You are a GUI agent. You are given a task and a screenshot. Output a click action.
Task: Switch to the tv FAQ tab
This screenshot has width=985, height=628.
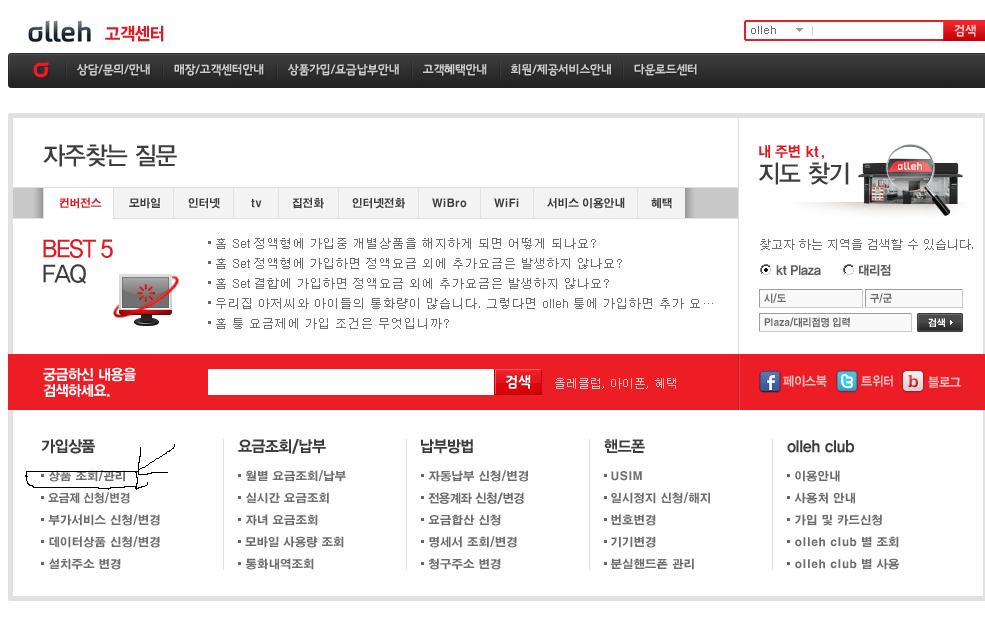pyautogui.click(x=256, y=203)
